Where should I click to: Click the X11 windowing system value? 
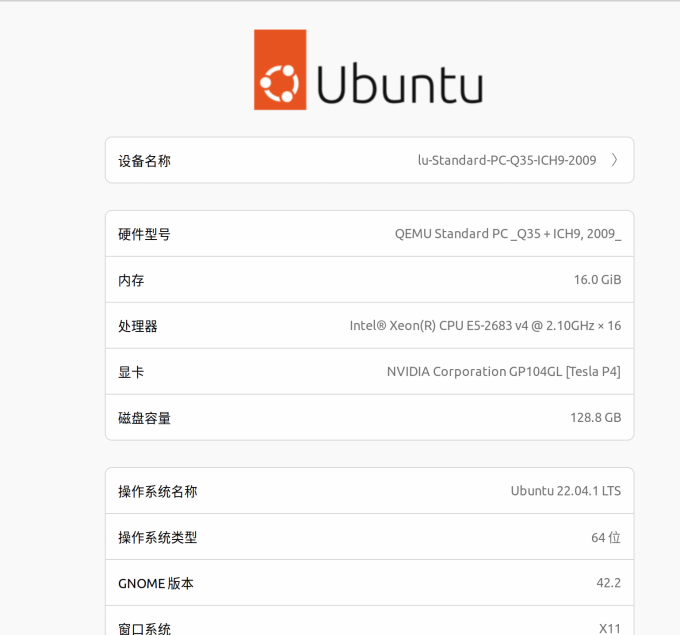[610, 628]
